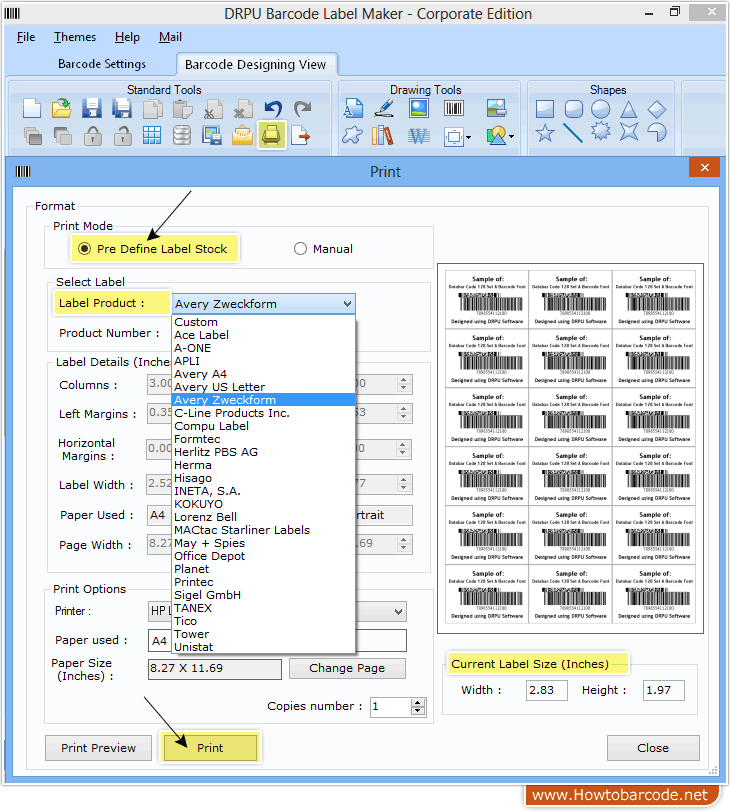Select the Pre Define Label Stock radio button
The image size is (730, 812).
[84, 249]
